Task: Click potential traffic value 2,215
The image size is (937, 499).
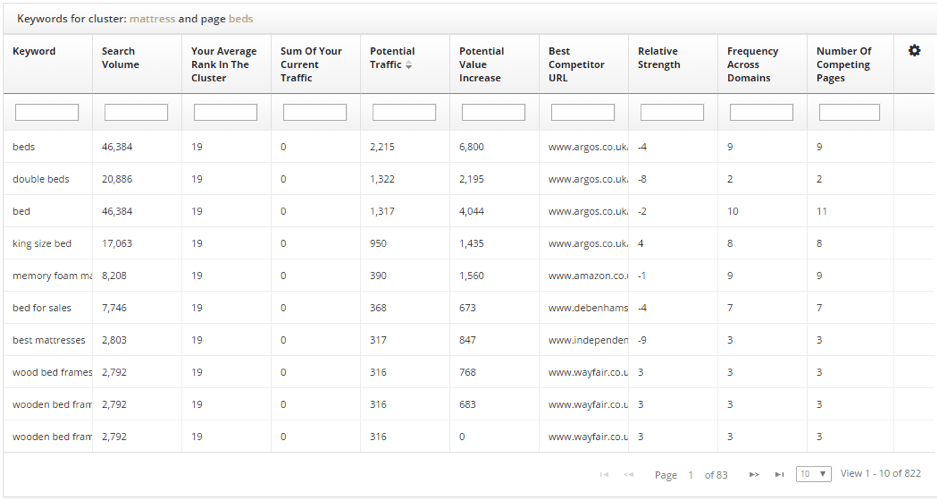Action: click(x=382, y=147)
